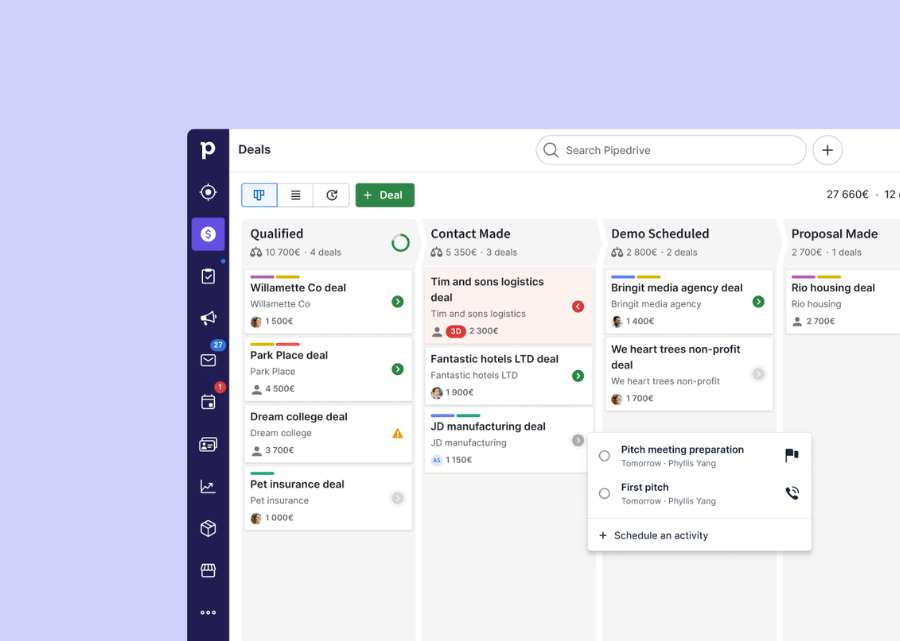Click the green add Deal button
The width and height of the screenshot is (900, 641).
tap(385, 195)
